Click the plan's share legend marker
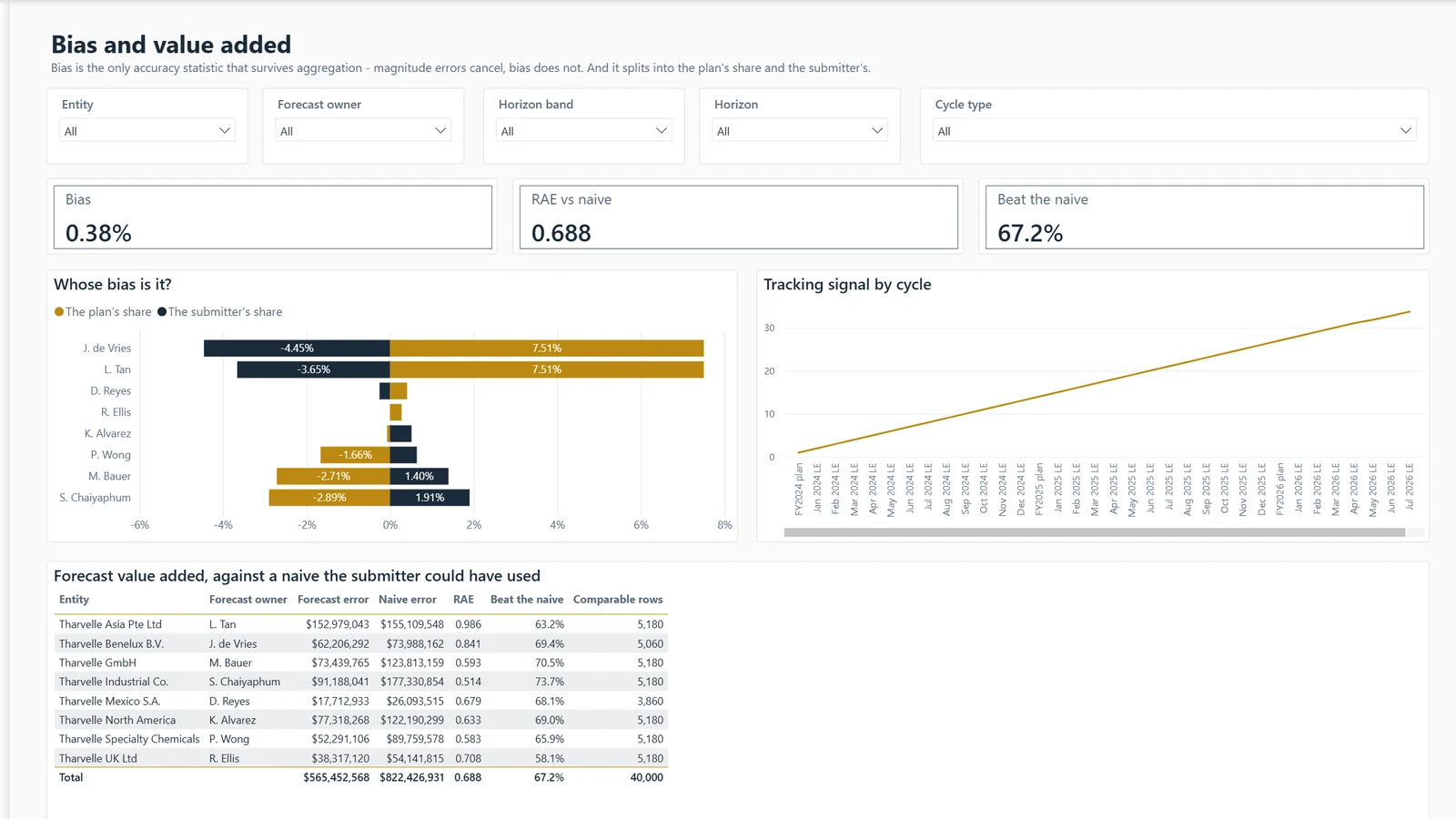 pos(59,312)
